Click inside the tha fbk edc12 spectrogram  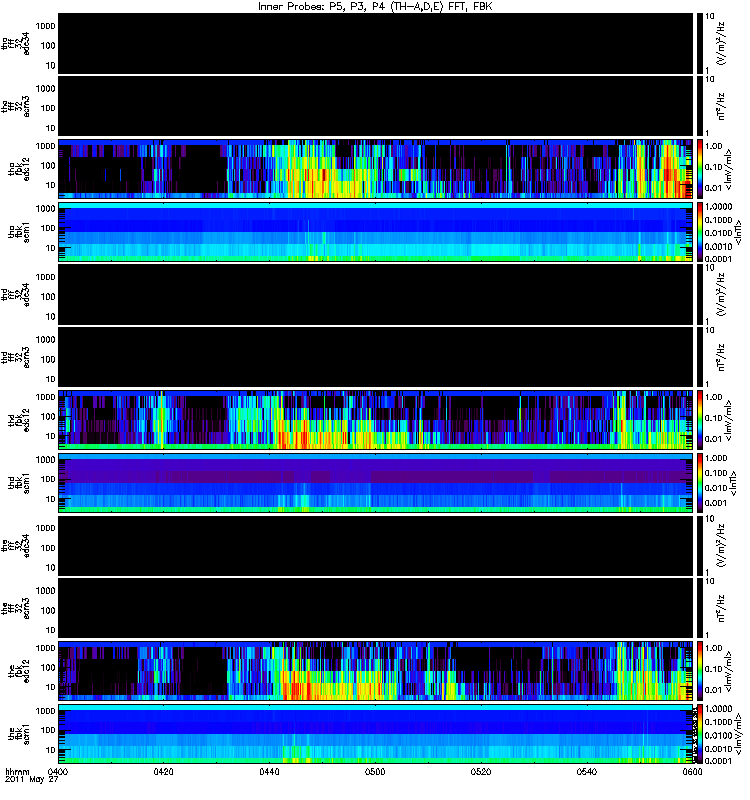[x=376, y=169]
